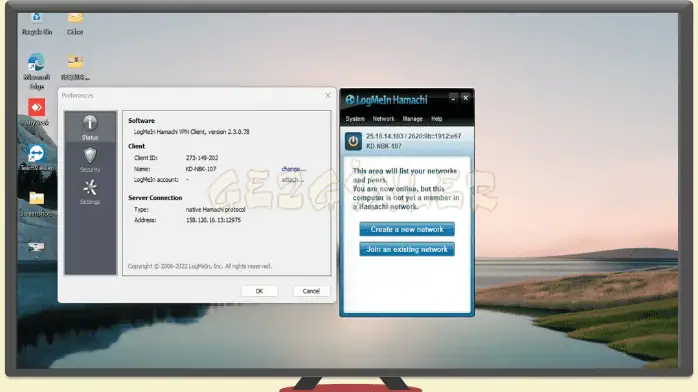Click Join an existing network button
The height and width of the screenshot is (392, 698).
pos(407,249)
